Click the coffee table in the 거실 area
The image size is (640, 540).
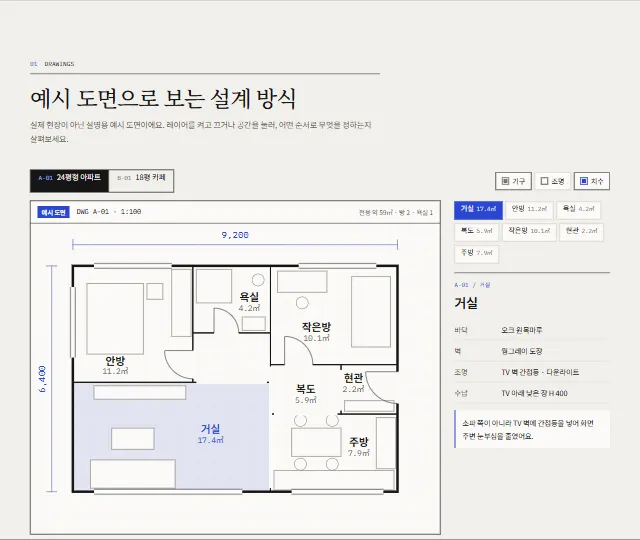133,439
